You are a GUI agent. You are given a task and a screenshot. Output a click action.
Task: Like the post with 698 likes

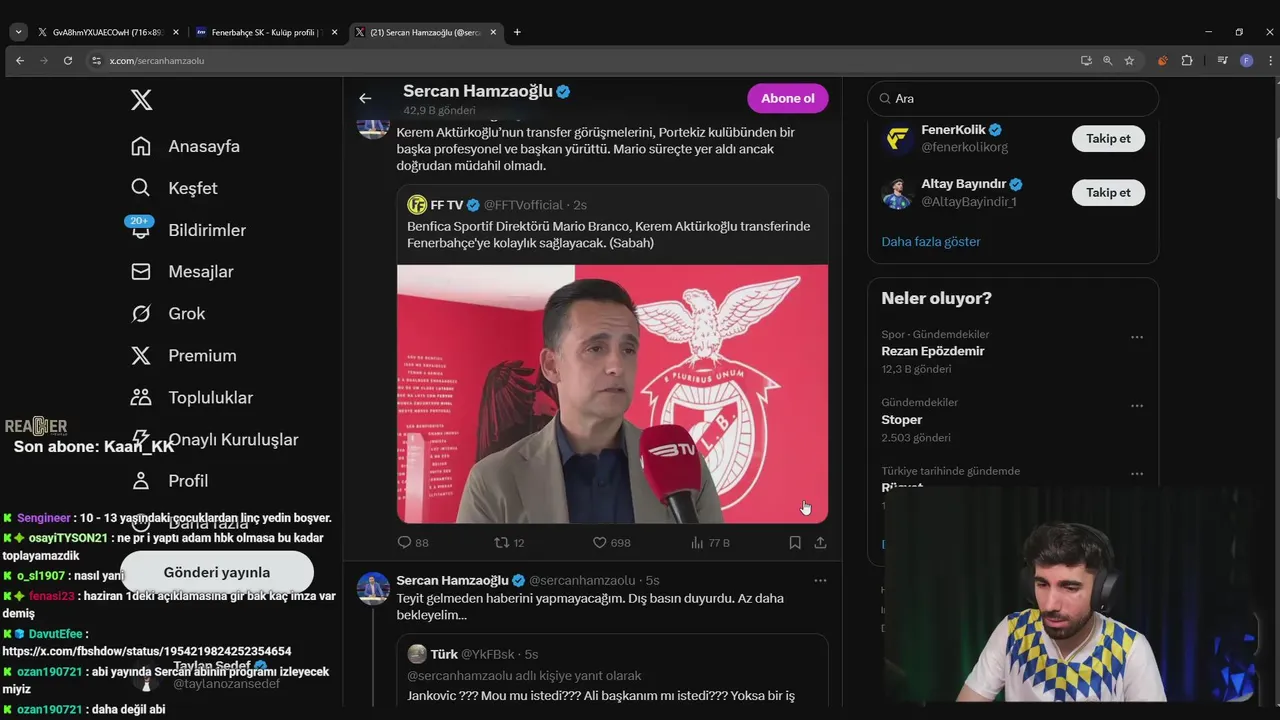pyautogui.click(x=611, y=543)
